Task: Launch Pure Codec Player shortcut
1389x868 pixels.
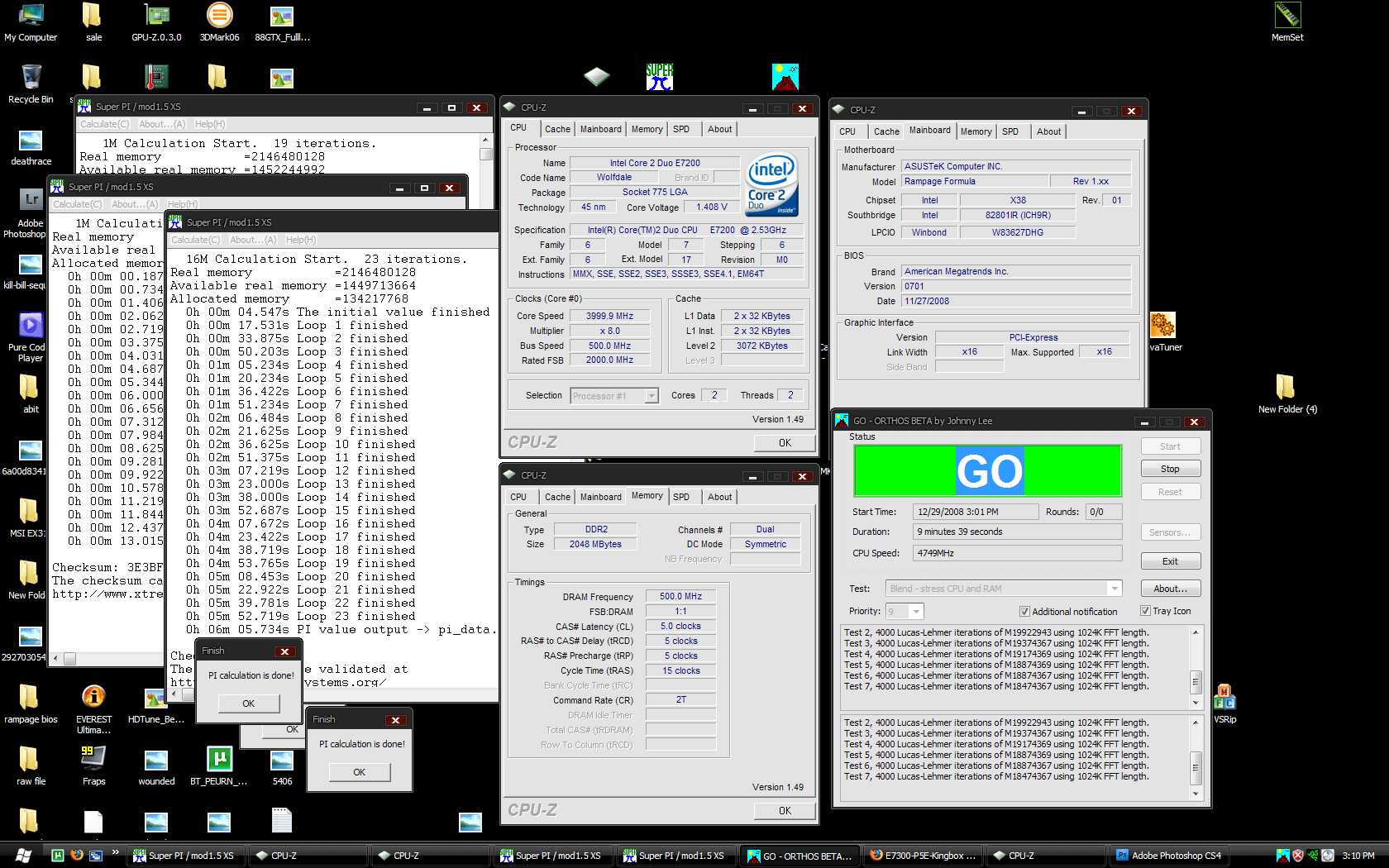Action: (31, 337)
